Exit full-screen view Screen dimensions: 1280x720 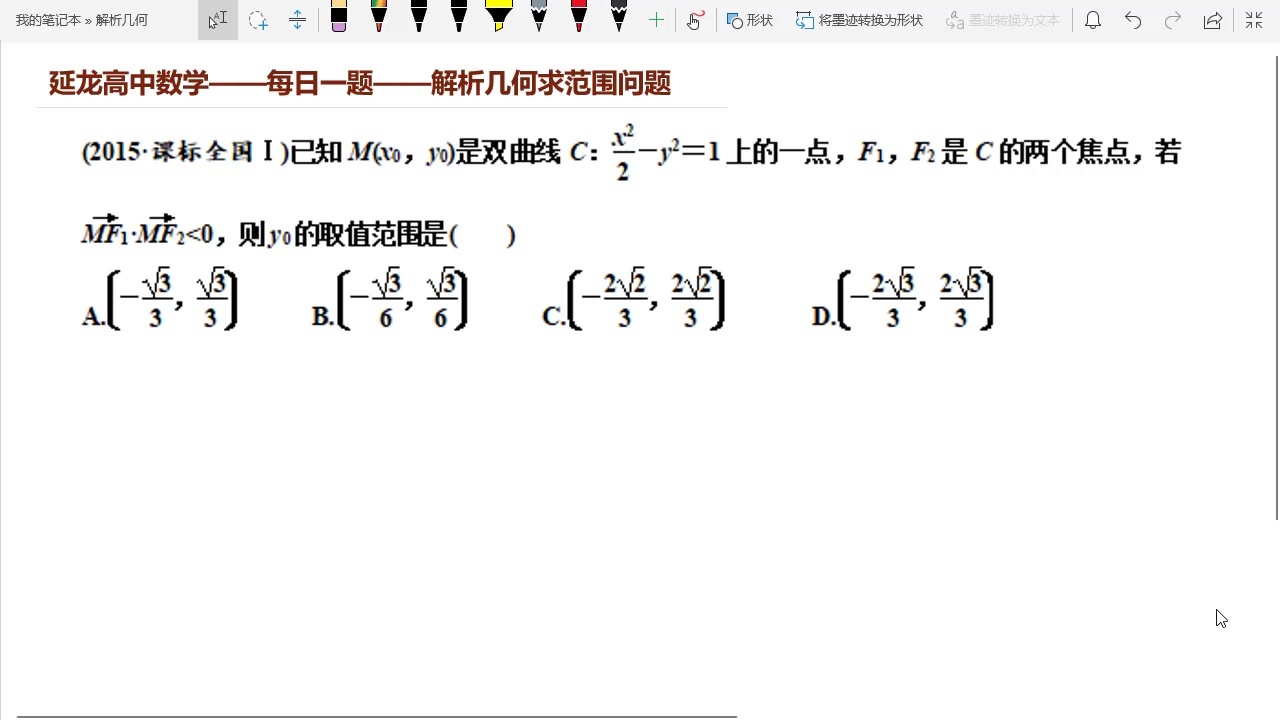[x=1253, y=20]
